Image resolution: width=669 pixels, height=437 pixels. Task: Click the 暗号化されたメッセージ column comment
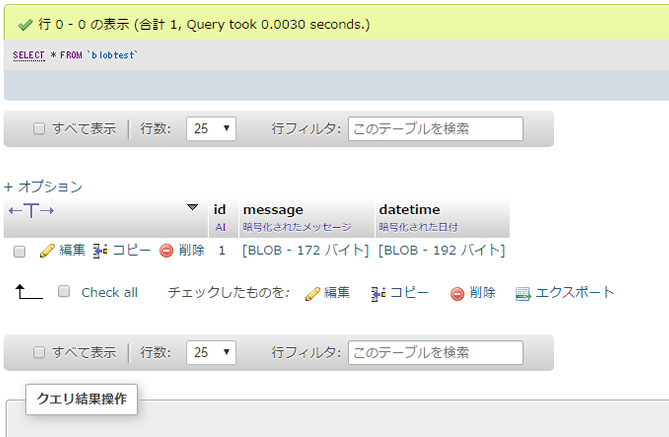(297, 227)
